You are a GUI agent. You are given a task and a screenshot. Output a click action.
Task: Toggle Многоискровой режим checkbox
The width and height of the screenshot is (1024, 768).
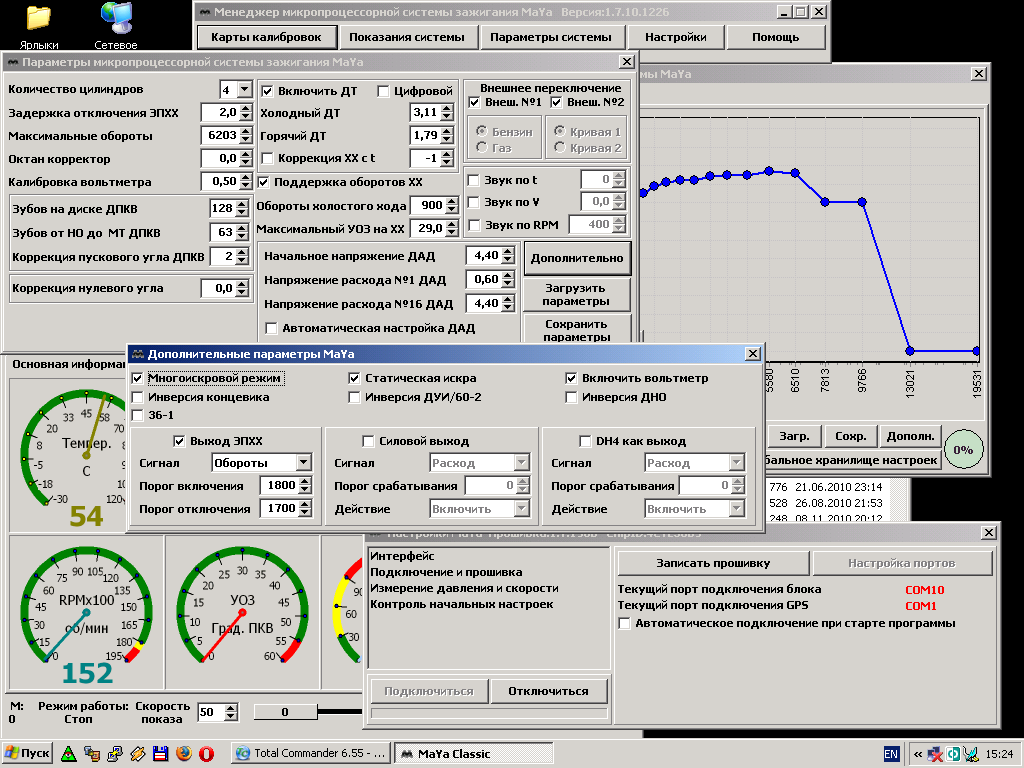click(x=137, y=378)
